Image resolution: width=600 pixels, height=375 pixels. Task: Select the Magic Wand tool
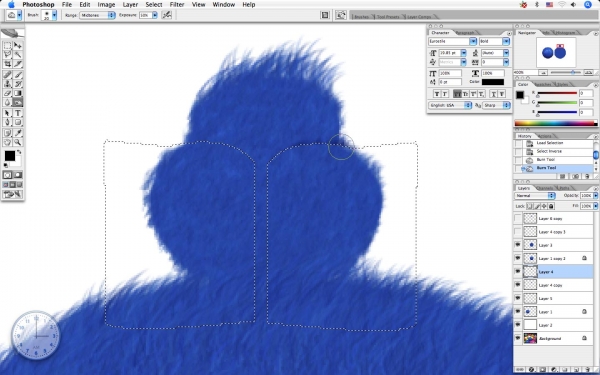pyautogui.click(x=18, y=55)
